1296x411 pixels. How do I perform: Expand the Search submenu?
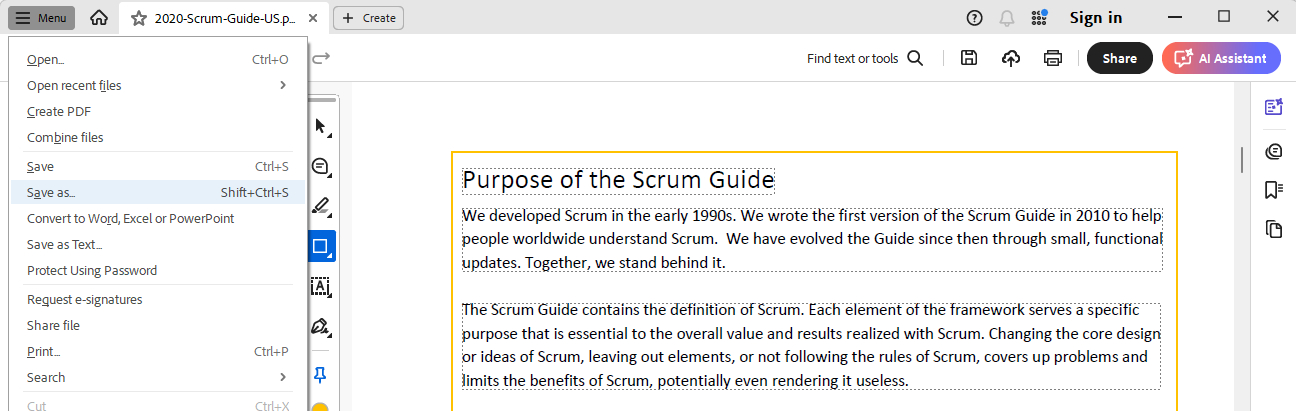click(x=283, y=378)
